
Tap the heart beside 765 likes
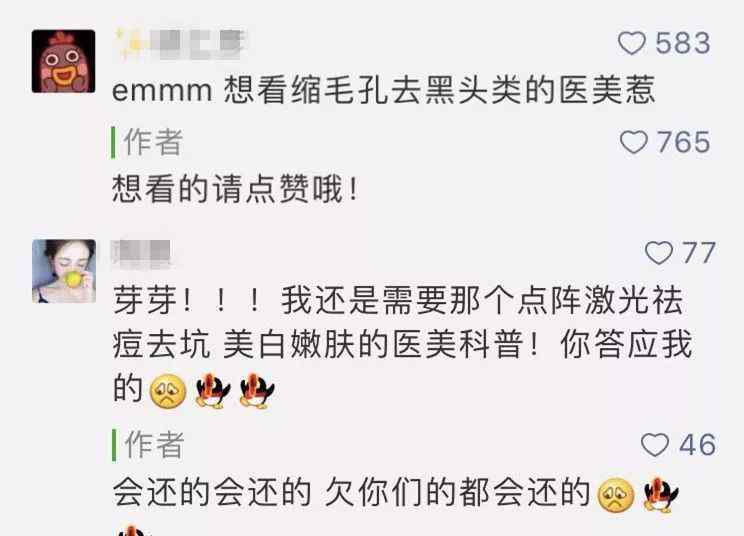pos(633,142)
